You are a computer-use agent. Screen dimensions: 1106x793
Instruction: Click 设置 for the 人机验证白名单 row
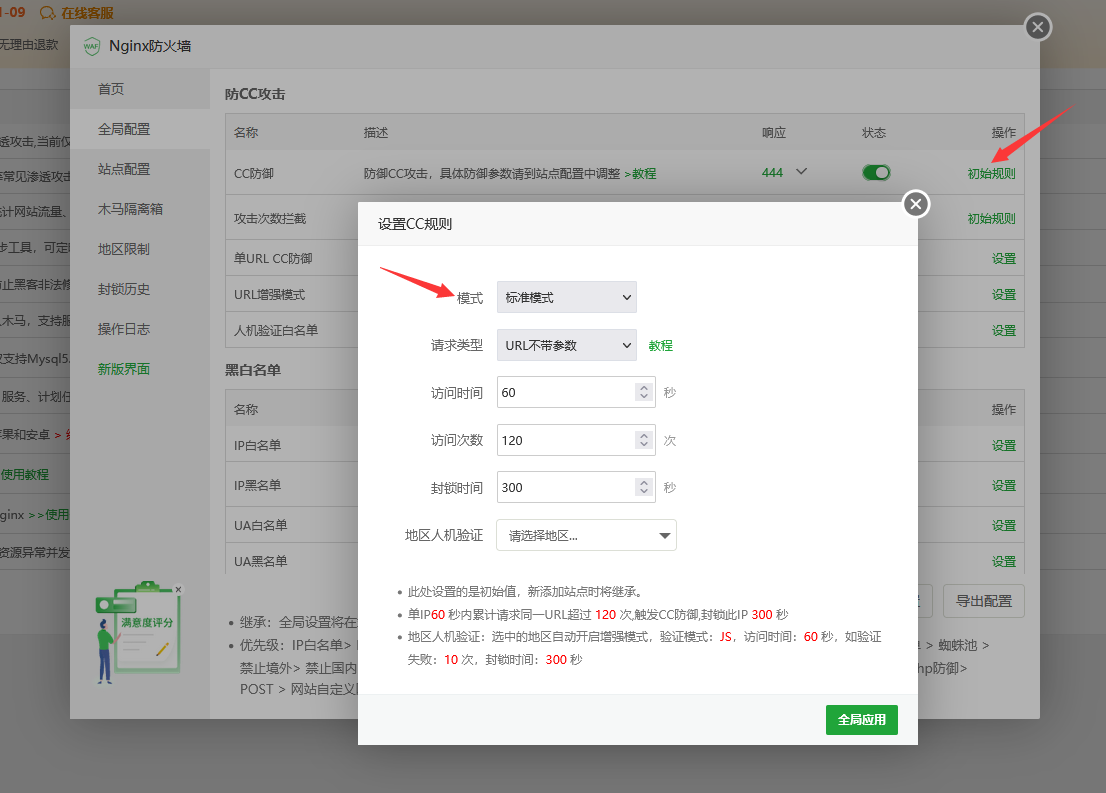[x=1004, y=331]
